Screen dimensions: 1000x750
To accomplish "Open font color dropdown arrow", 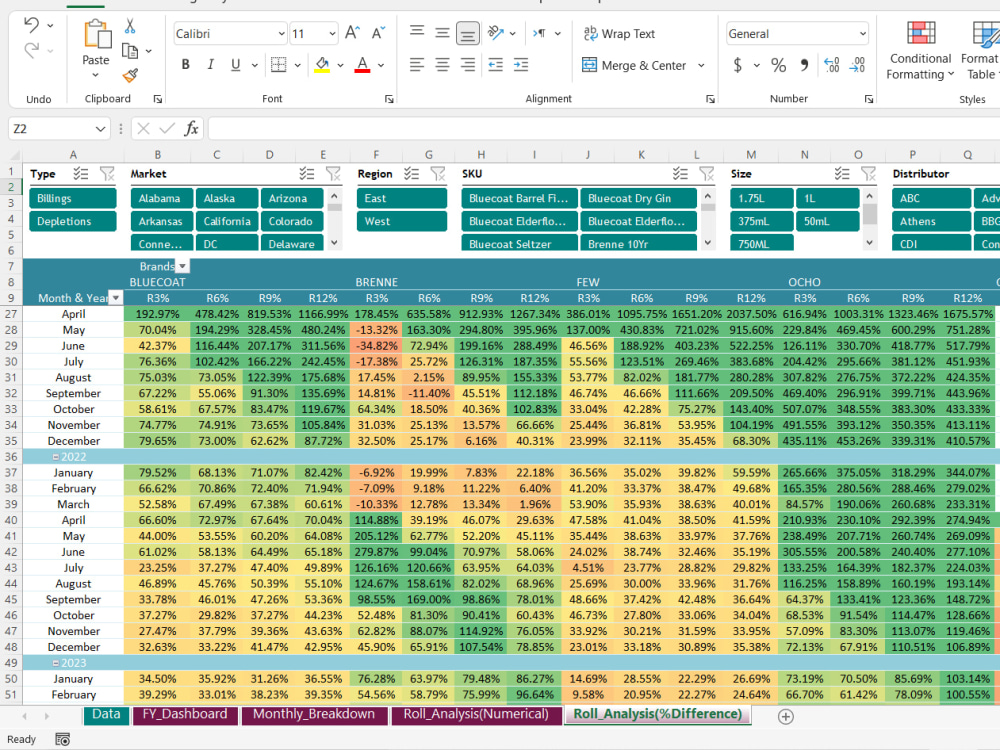I will point(381,65).
